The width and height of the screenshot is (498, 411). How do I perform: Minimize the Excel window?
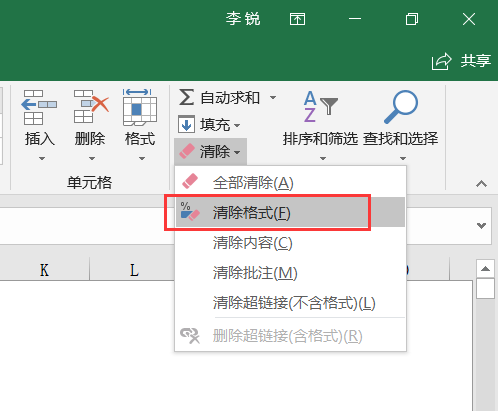(355, 19)
